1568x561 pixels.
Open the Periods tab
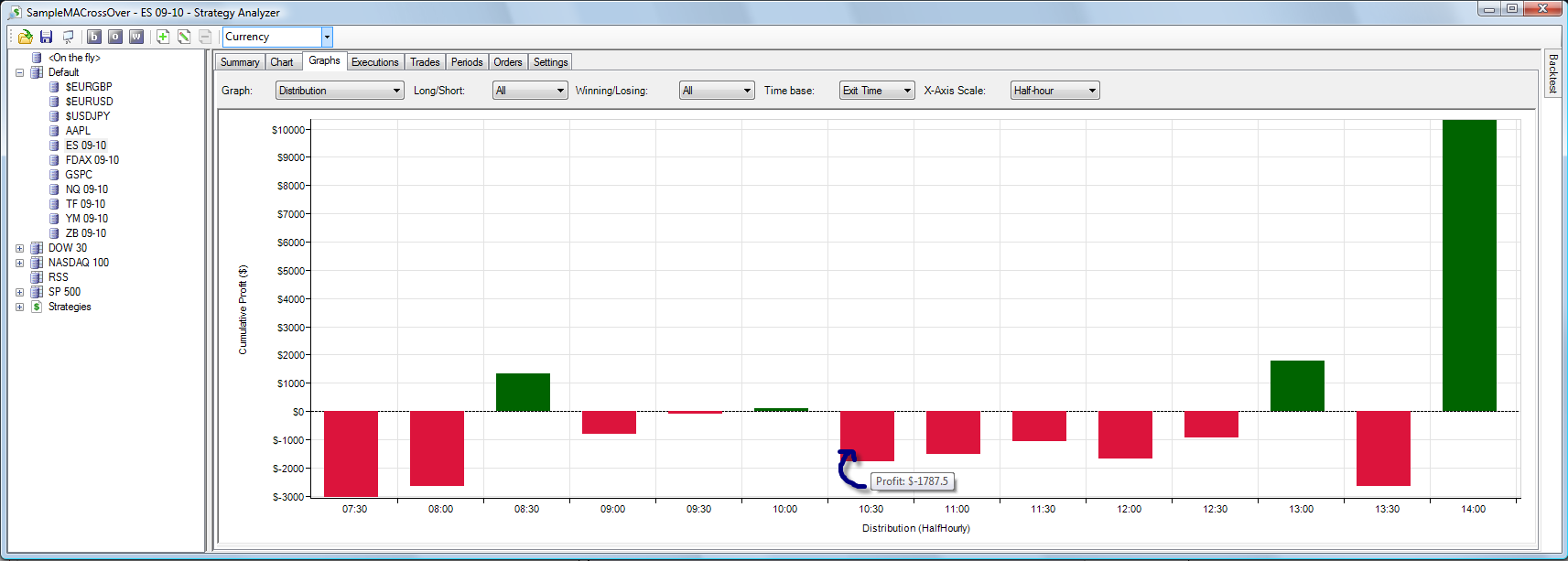[x=467, y=62]
